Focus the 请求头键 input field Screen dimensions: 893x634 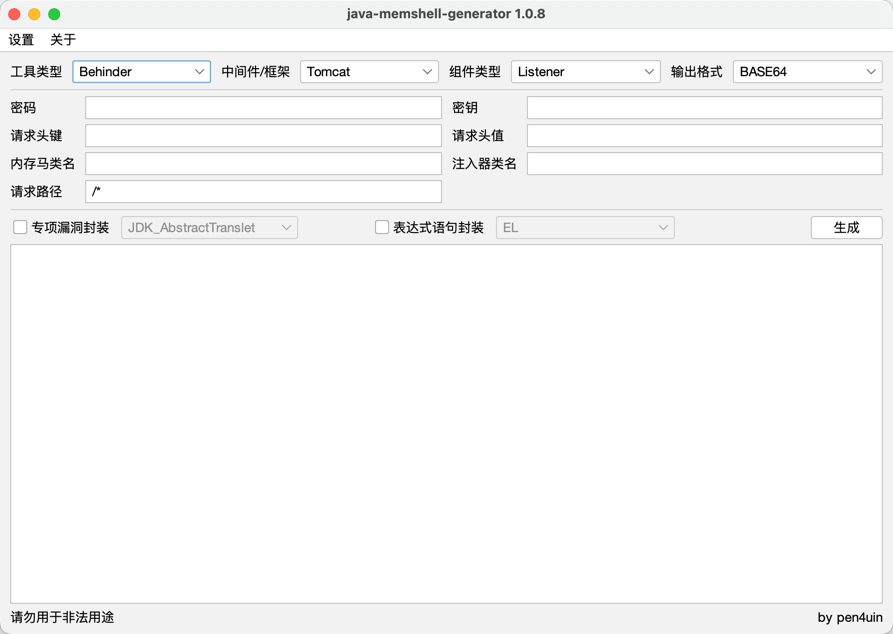click(263, 136)
